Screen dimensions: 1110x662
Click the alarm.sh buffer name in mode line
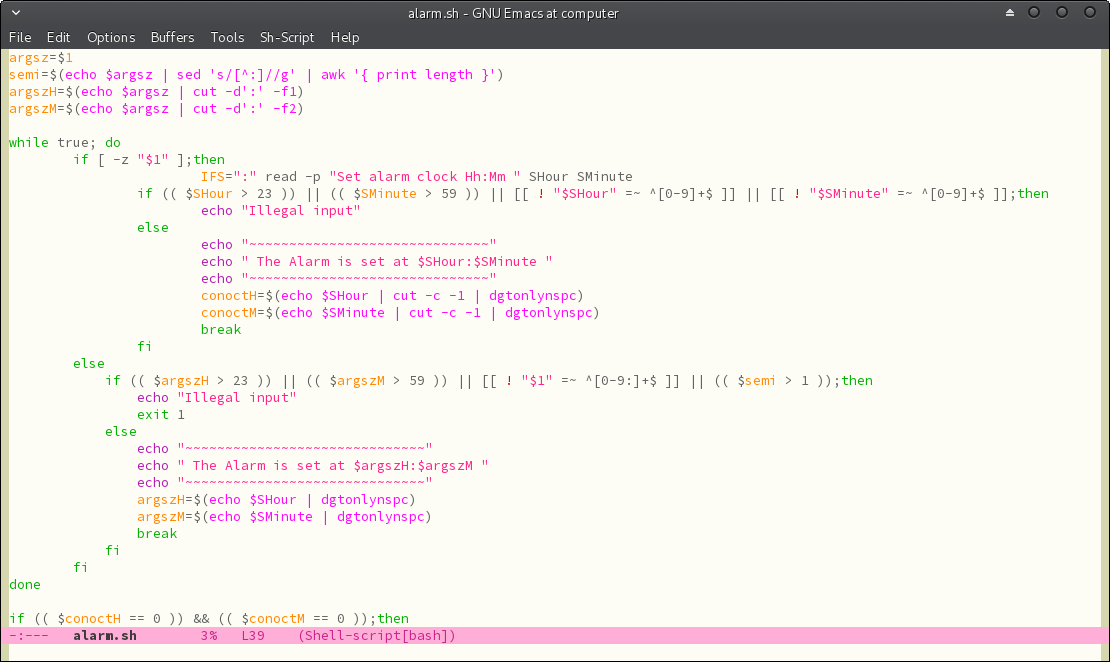(105, 636)
